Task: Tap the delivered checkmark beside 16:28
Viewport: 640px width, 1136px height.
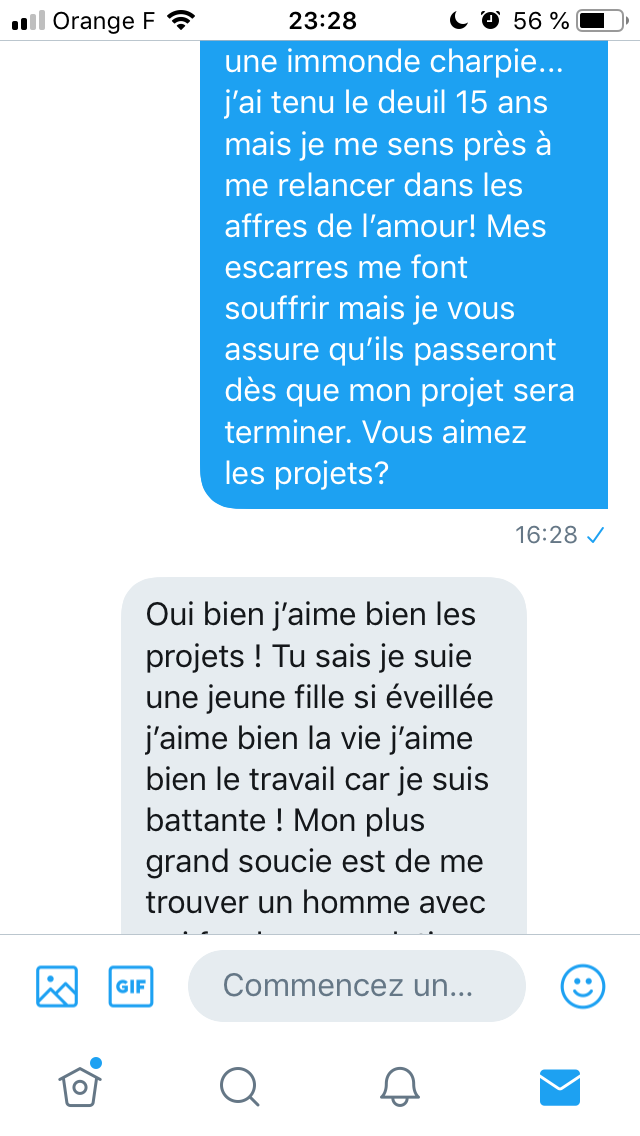Action: (x=595, y=535)
